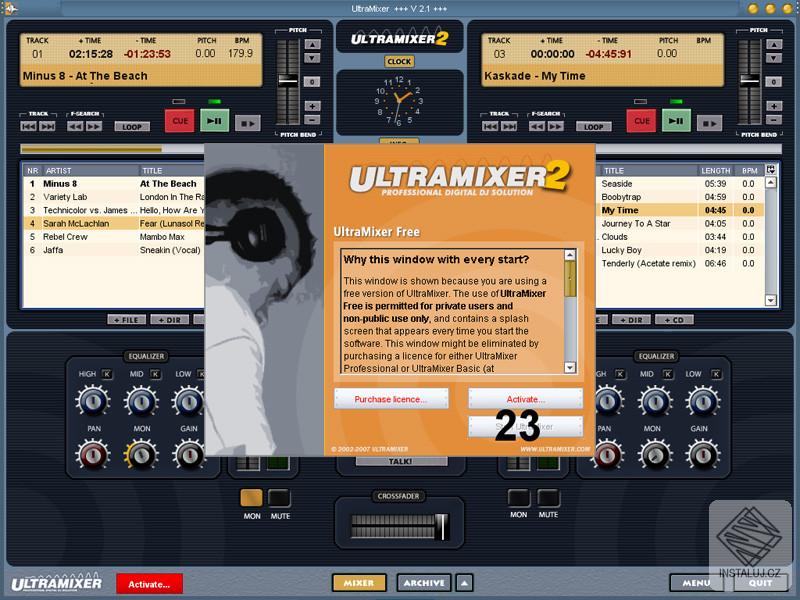Click the left deck HIGH equalizer knob
Image resolution: width=800 pixels, height=600 pixels.
click(x=93, y=401)
